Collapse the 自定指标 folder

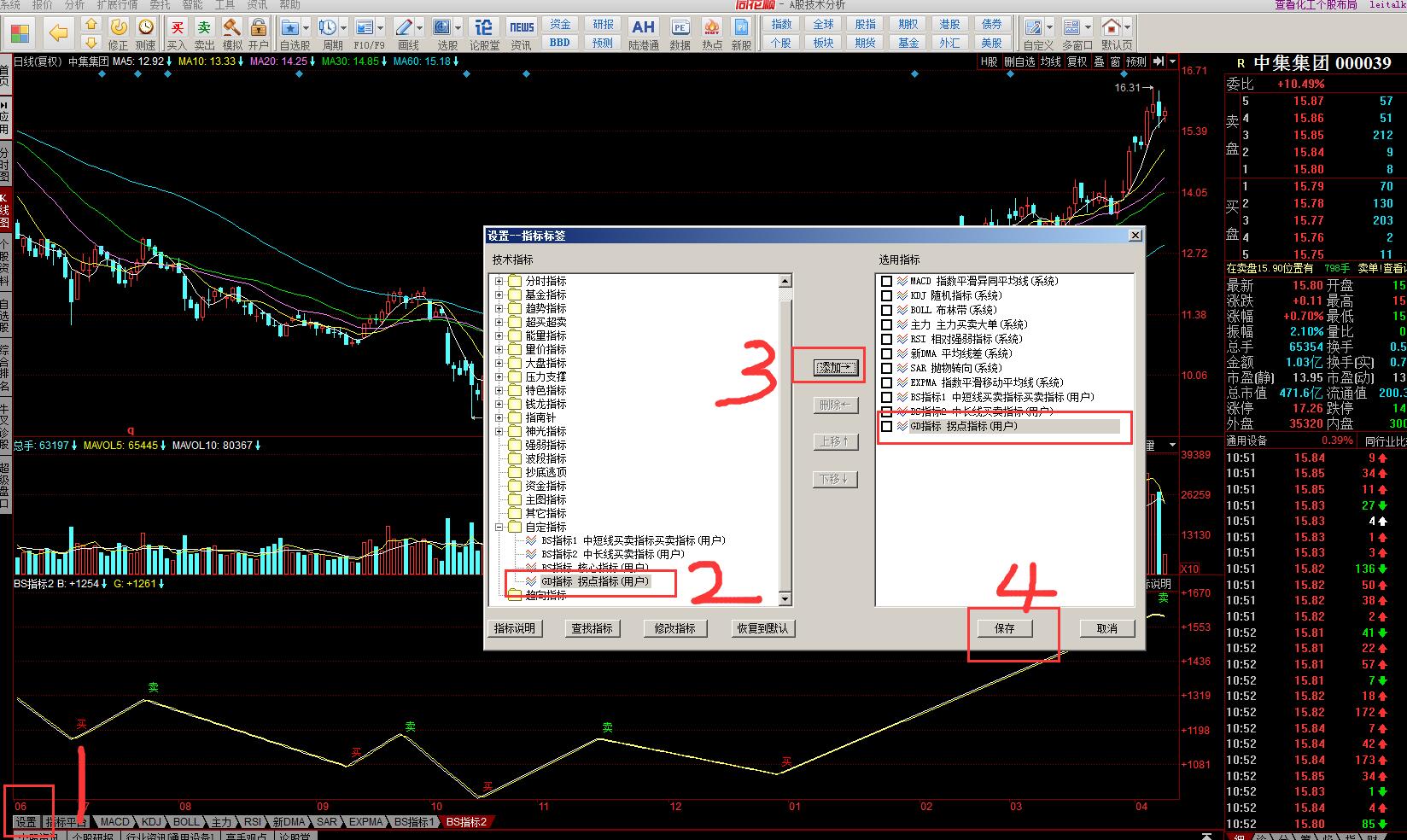(x=499, y=527)
